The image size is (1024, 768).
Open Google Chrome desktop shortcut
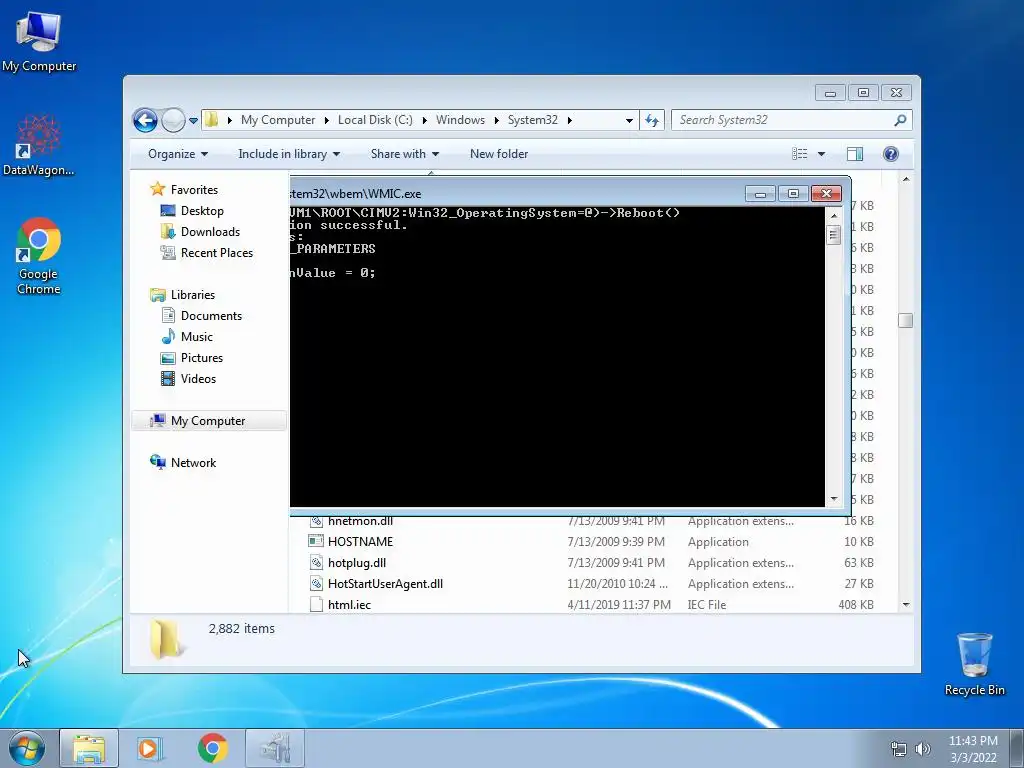point(39,255)
